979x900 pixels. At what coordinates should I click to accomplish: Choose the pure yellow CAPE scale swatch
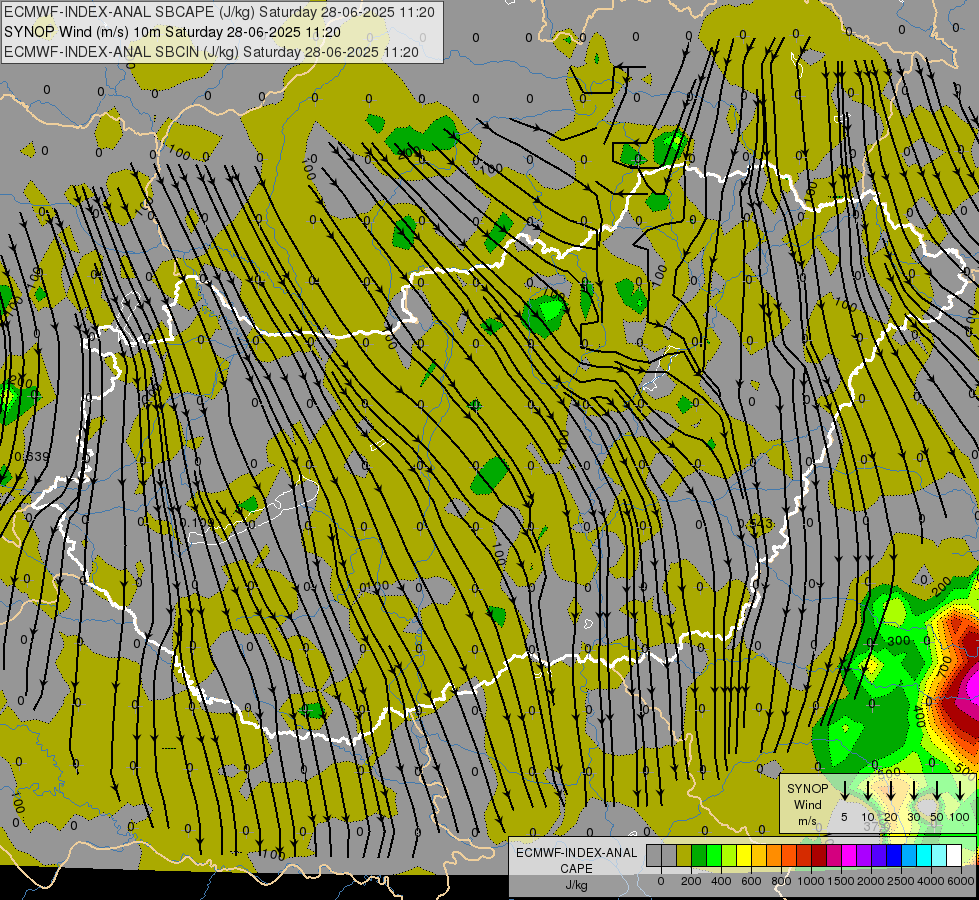(x=744, y=855)
